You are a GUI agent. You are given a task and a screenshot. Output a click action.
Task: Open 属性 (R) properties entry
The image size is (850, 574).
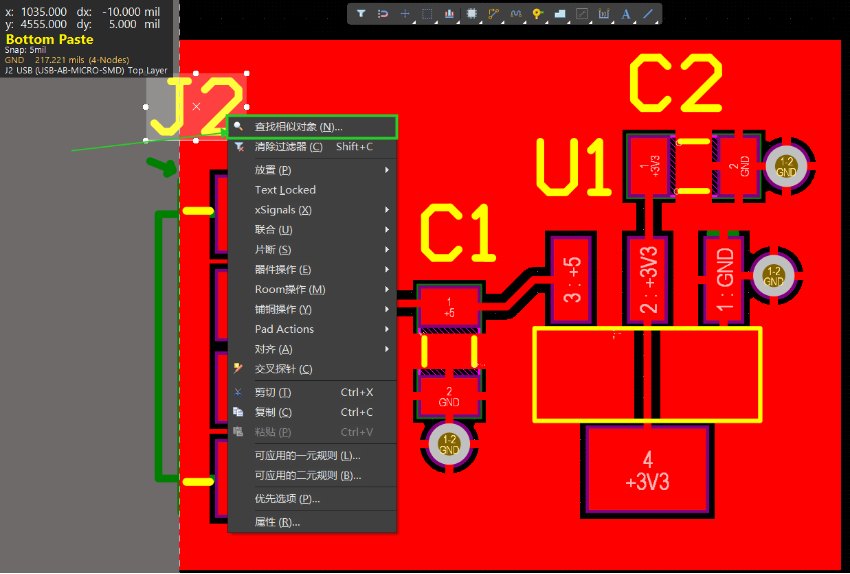(x=277, y=522)
